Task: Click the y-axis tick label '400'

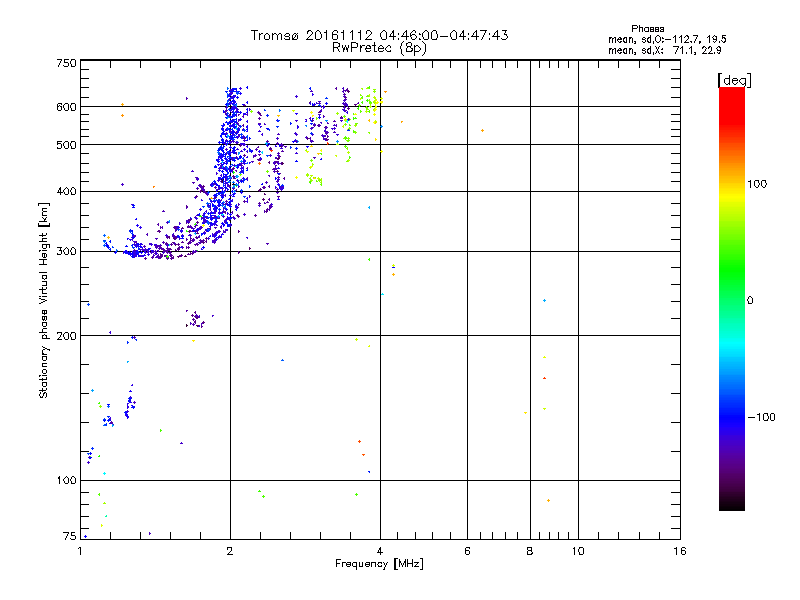Action: point(66,192)
